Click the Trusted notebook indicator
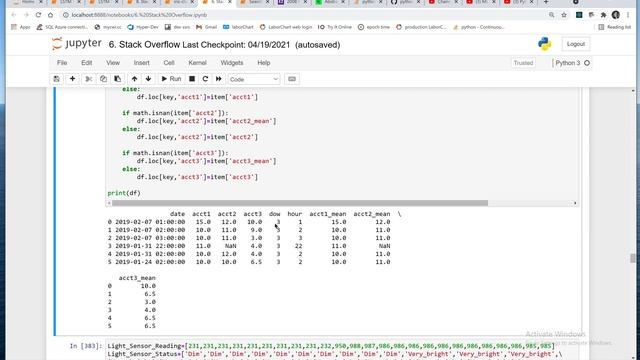Viewport: 640px width, 360px height. 523,63
